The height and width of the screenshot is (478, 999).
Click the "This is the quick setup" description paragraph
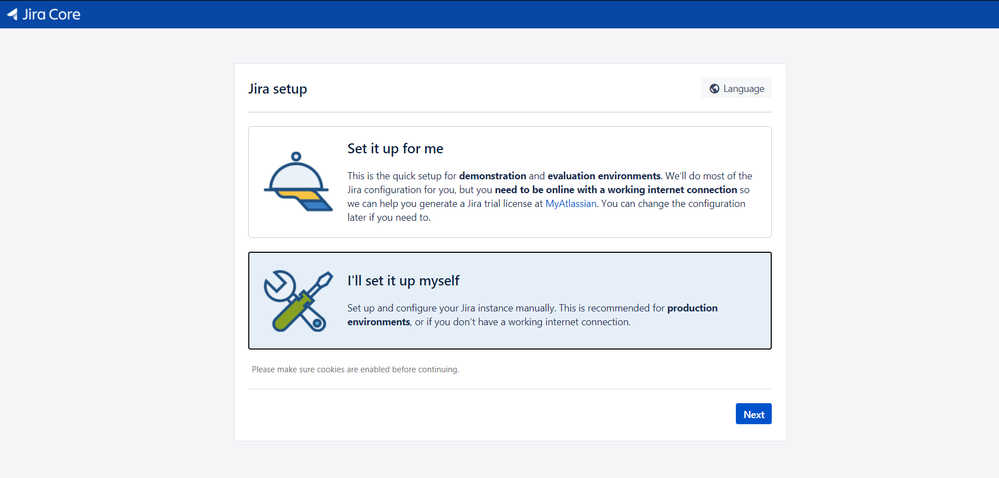(x=550, y=197)
